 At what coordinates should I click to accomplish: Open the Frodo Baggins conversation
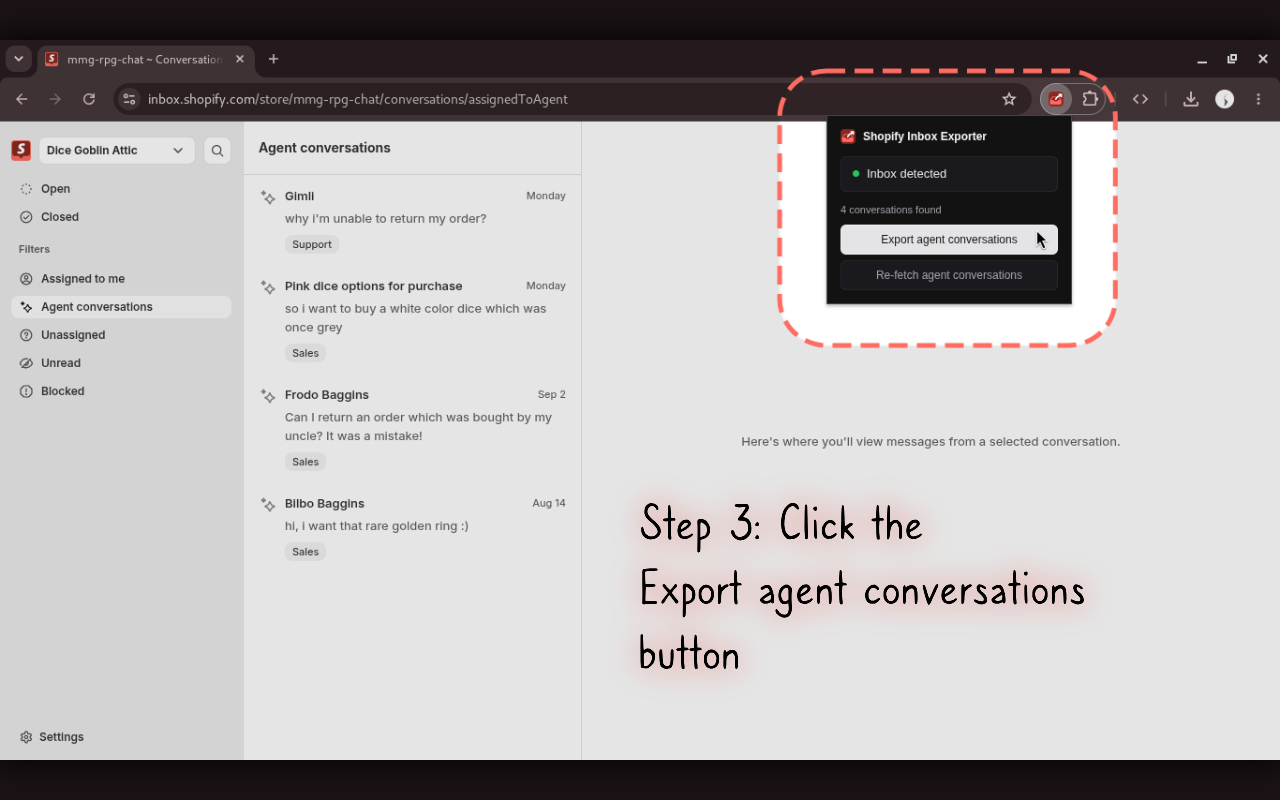412,428
